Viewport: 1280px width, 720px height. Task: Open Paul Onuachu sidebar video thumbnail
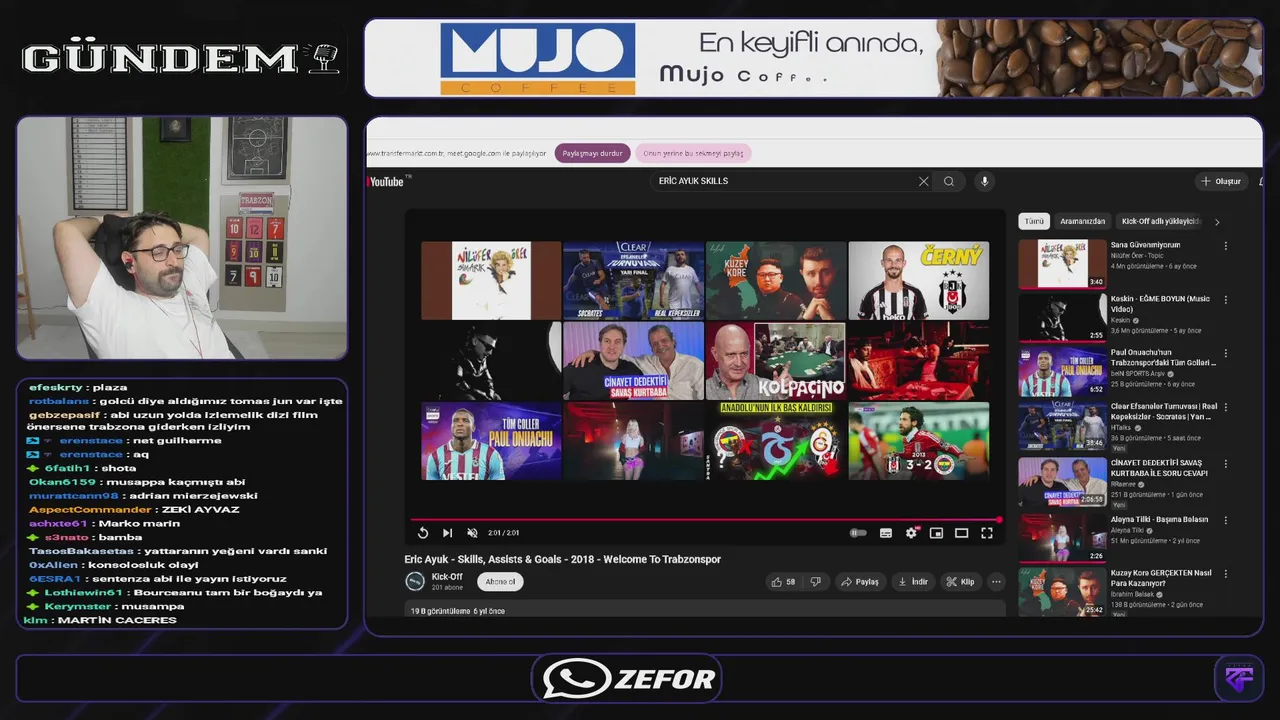pyautogui.click(x=1062, y=371)
